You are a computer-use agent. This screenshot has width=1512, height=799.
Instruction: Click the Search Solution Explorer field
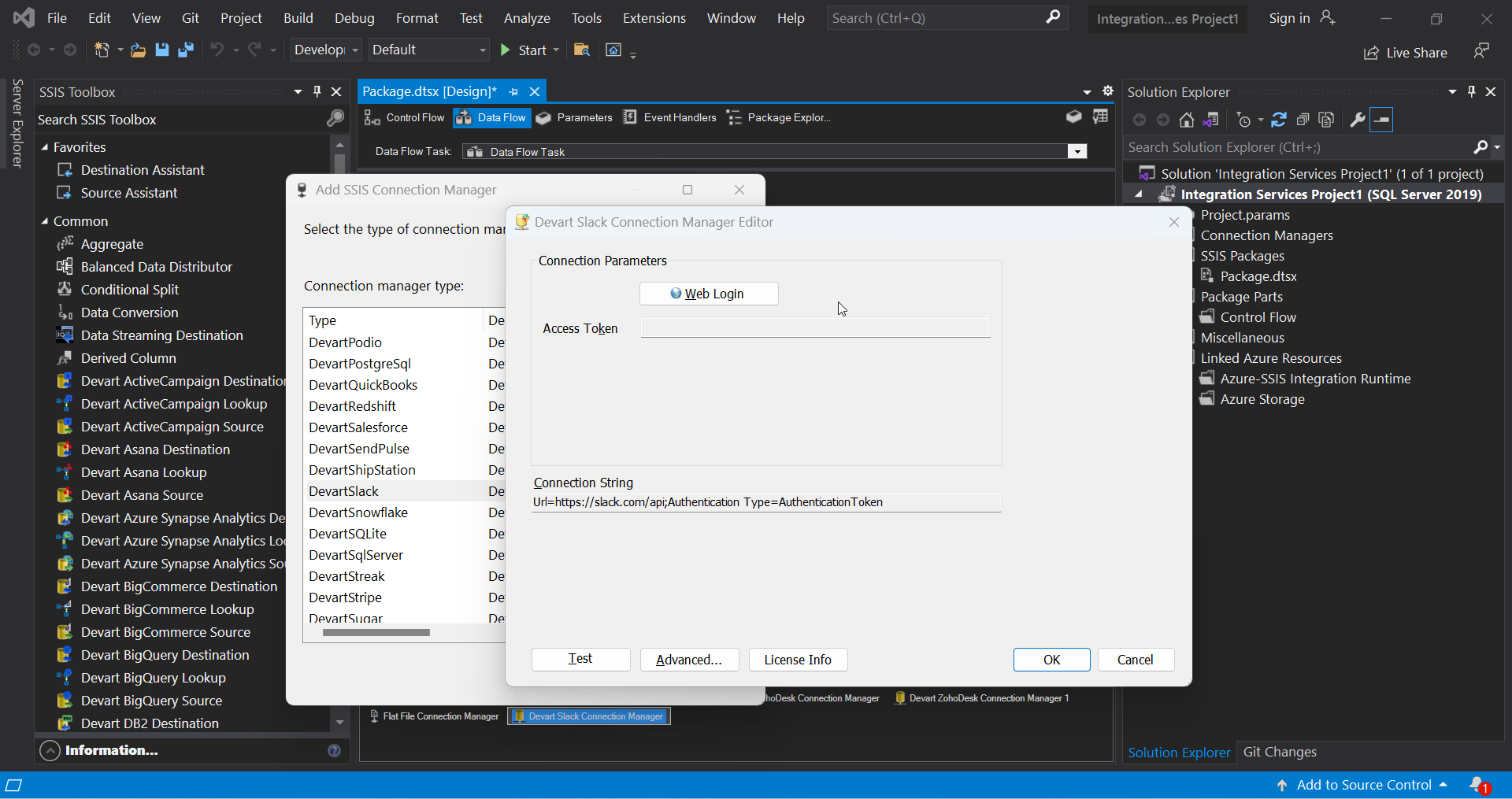click(x=1298, y=147)
